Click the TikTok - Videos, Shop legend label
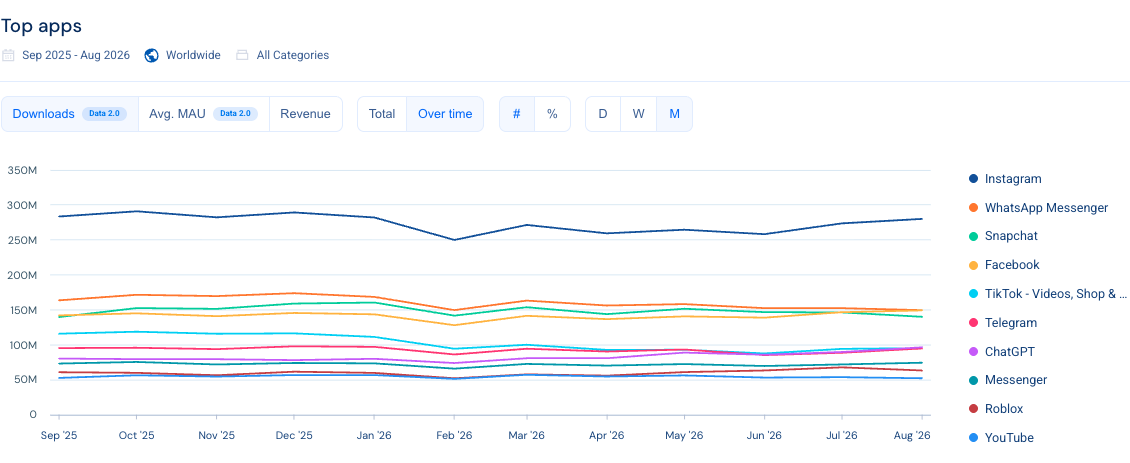1130x463 pixels. pyautogui.click(x=1056, y=294)
